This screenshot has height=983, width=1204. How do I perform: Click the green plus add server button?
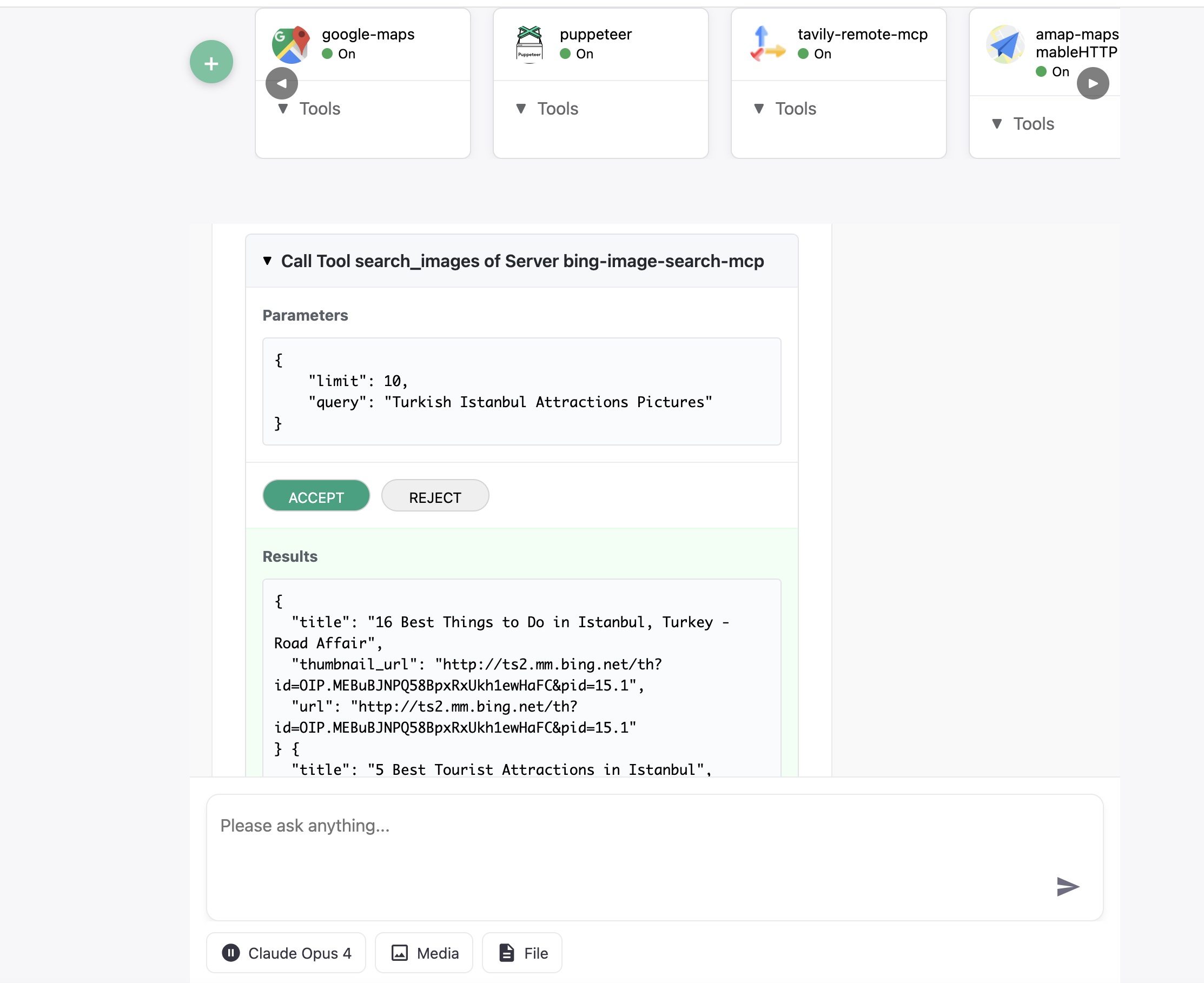(211, 62)
